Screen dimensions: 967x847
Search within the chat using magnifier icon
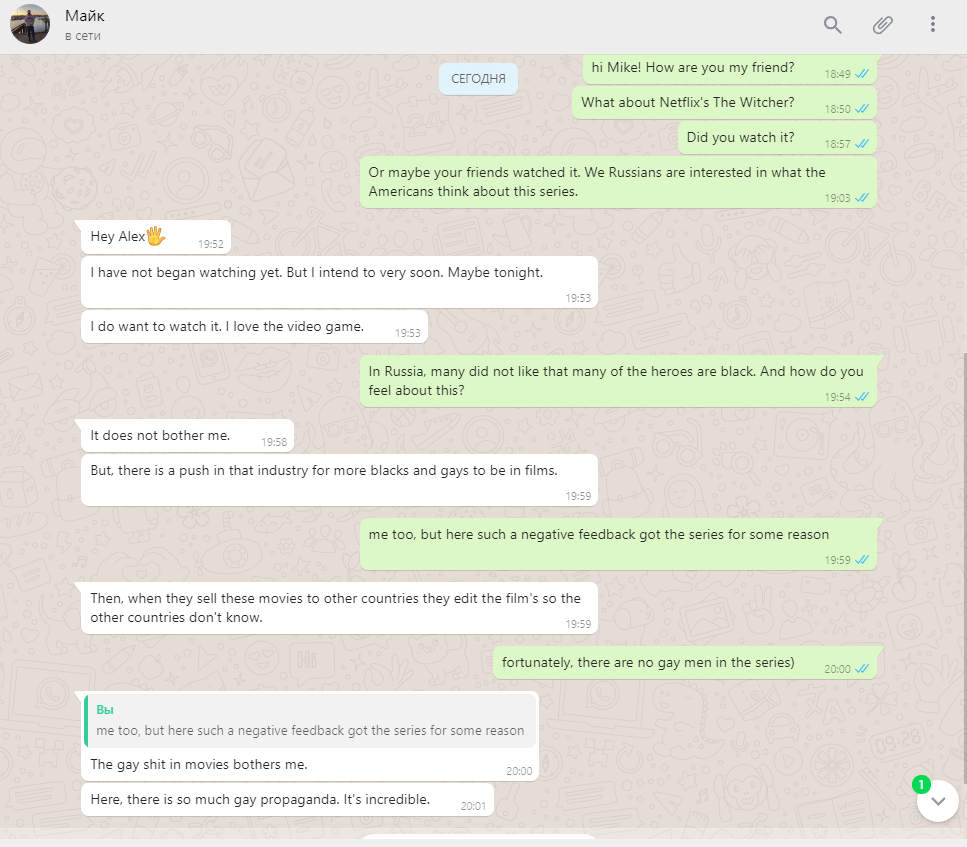[833, 25]
